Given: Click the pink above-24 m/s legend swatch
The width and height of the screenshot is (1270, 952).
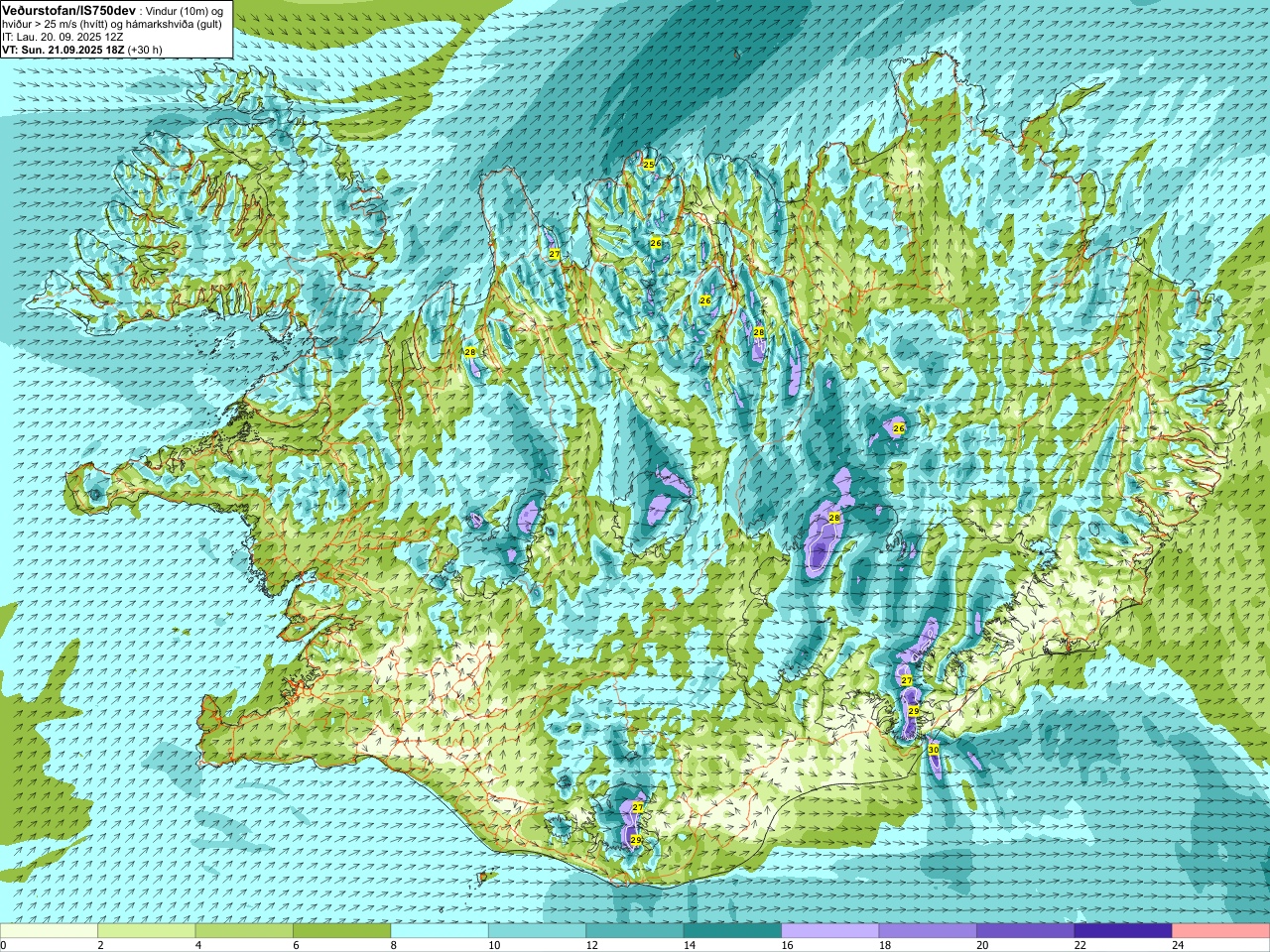Looking at the screenshot, I should (1221, 931).
